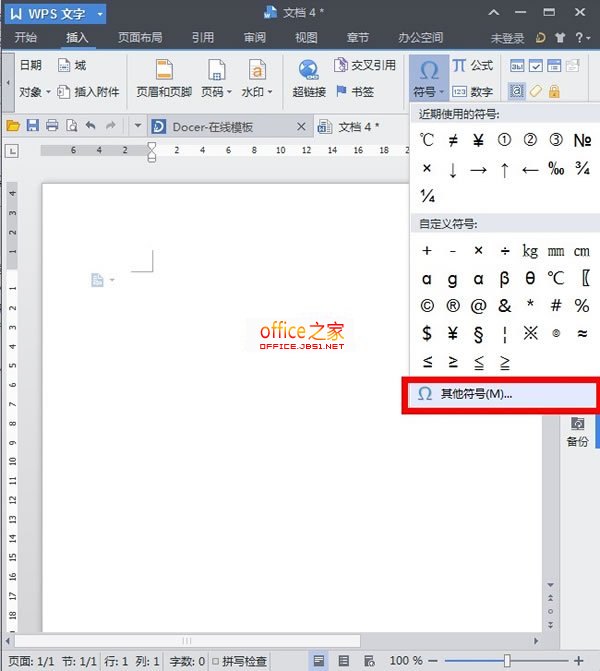Toggle the 拼写检查 spell check checkbox
The width and height of the screenshot is (600, 671).
[216, 661]
